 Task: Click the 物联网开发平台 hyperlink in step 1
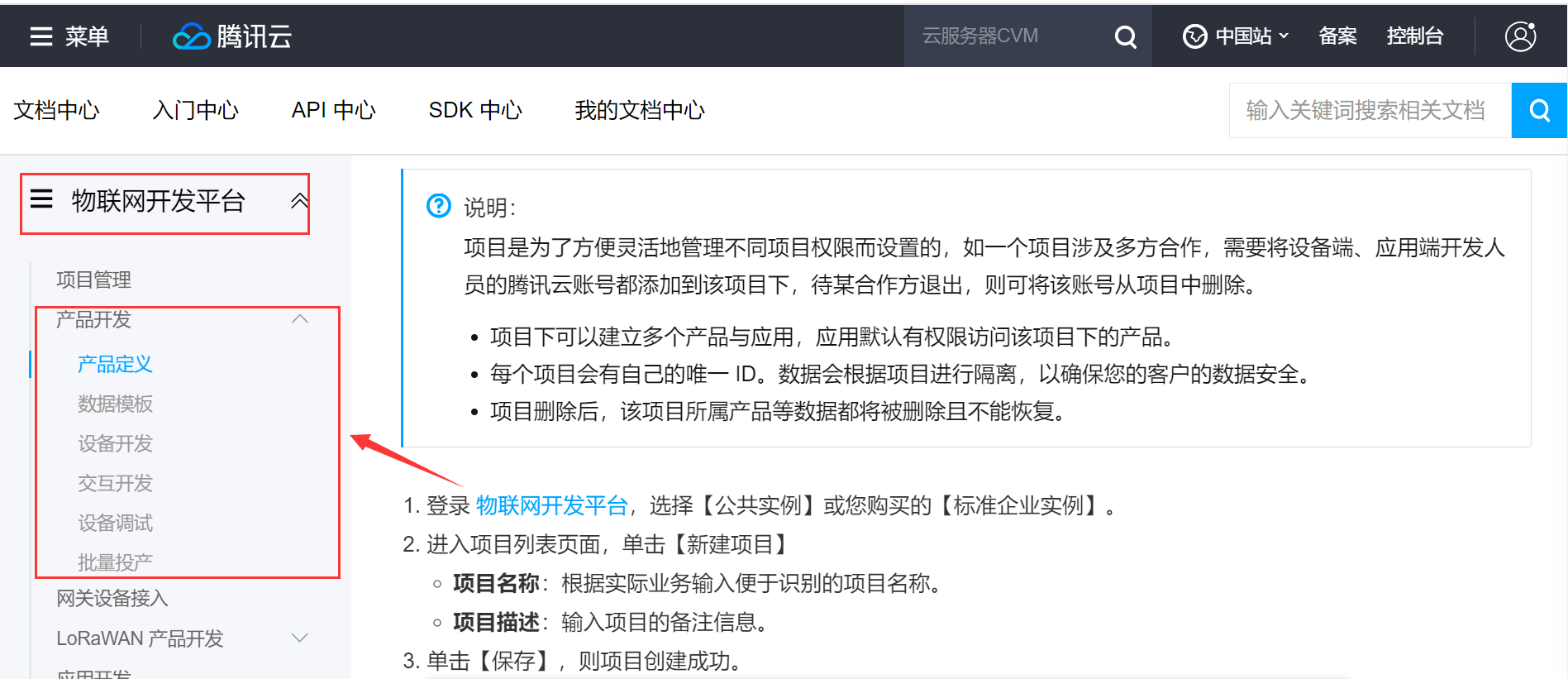551,505
